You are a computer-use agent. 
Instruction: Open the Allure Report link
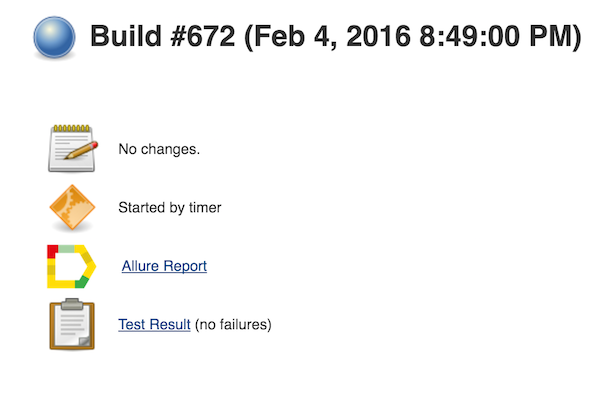[x=164, y=266]
